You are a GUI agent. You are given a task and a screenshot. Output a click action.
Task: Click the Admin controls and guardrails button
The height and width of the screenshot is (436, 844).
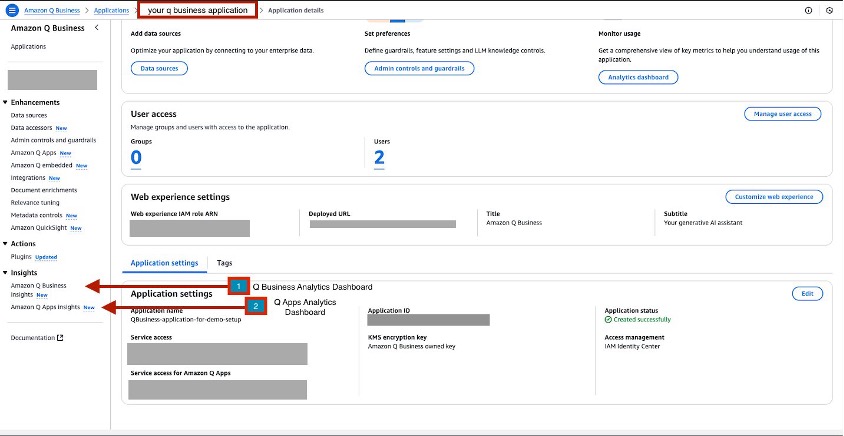click(419, 68)
